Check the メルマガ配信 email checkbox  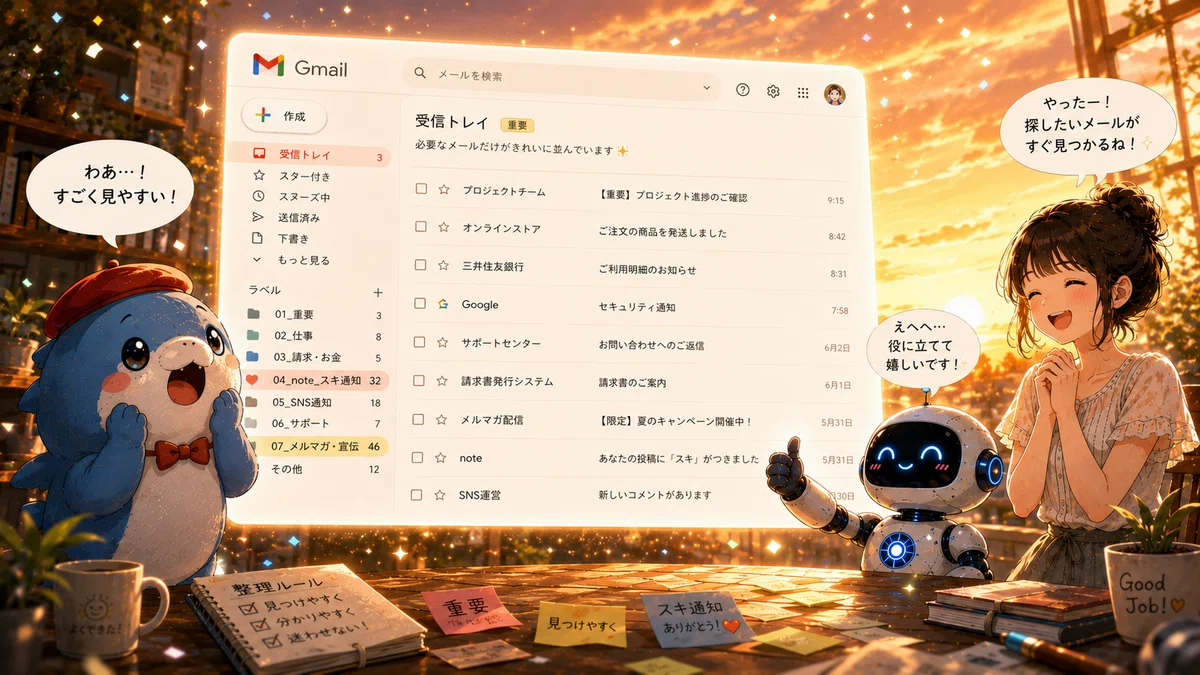click(418, 418)
